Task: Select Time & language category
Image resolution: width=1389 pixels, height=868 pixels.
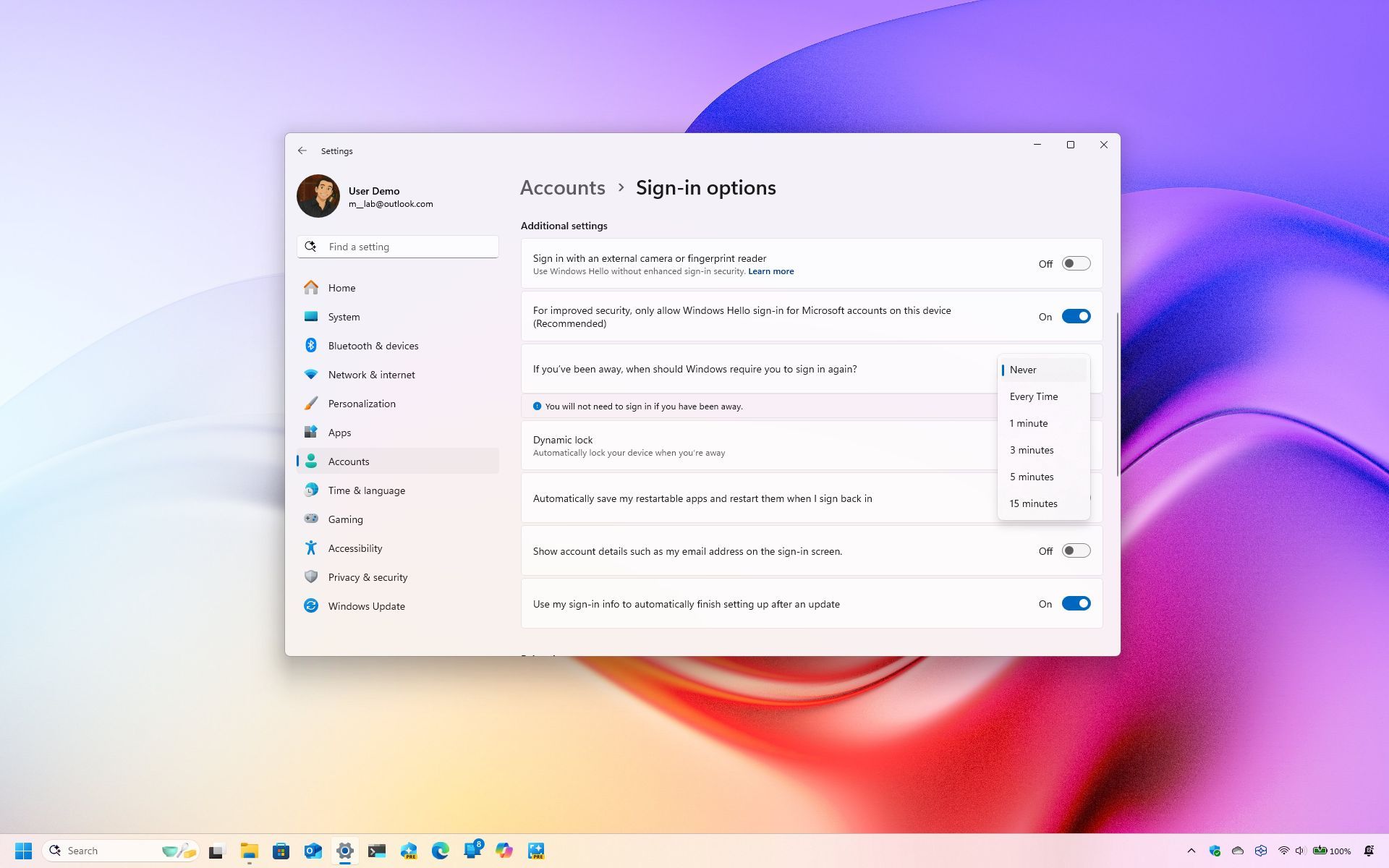Action: pos(366,490)
